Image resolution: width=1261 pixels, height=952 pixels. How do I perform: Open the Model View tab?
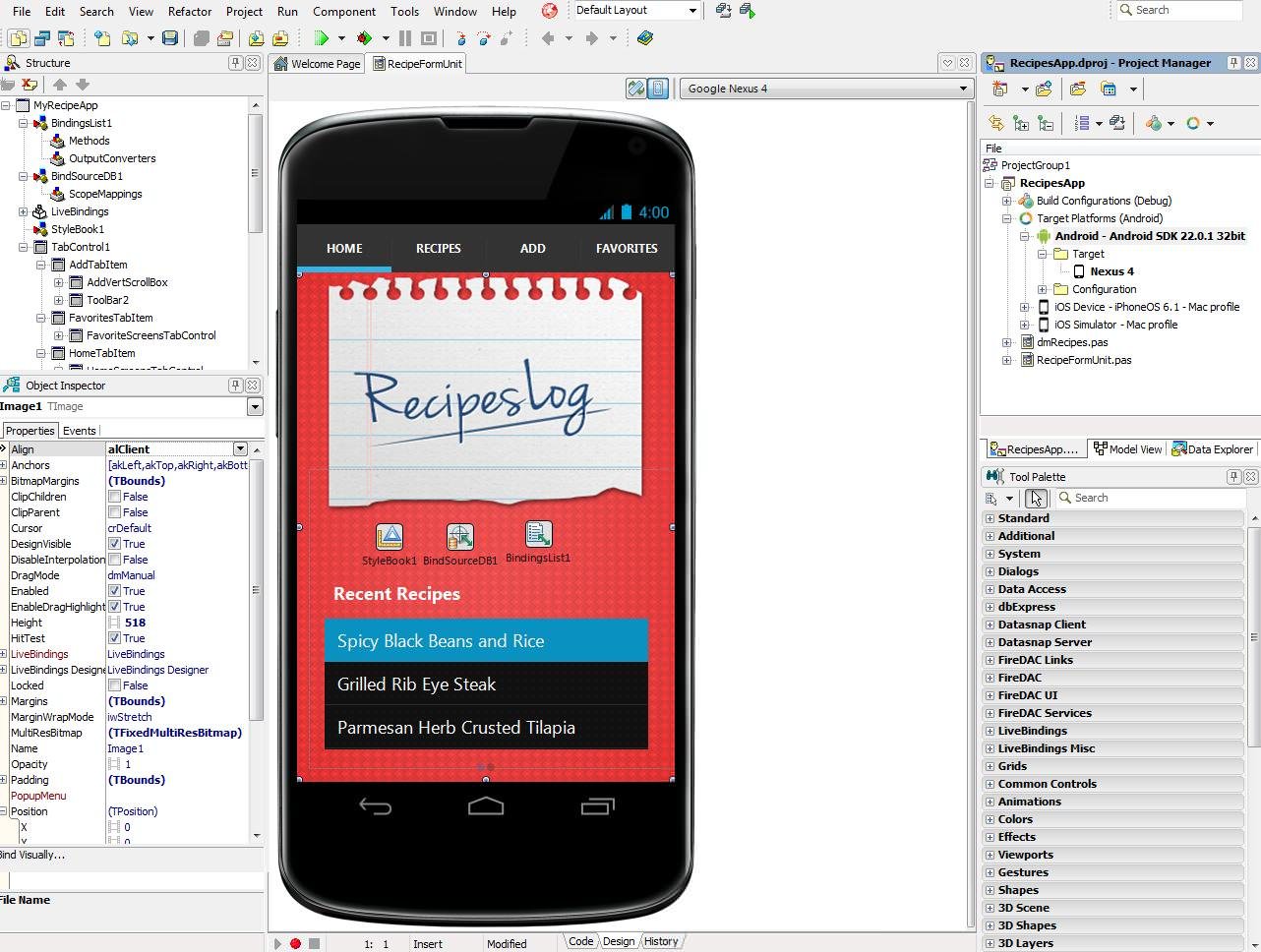(1128, 449)
